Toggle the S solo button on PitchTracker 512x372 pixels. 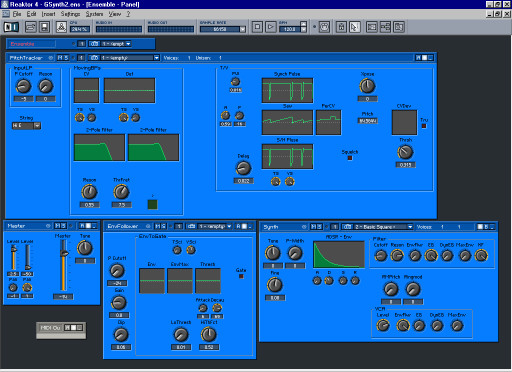[x=66, y=58]
